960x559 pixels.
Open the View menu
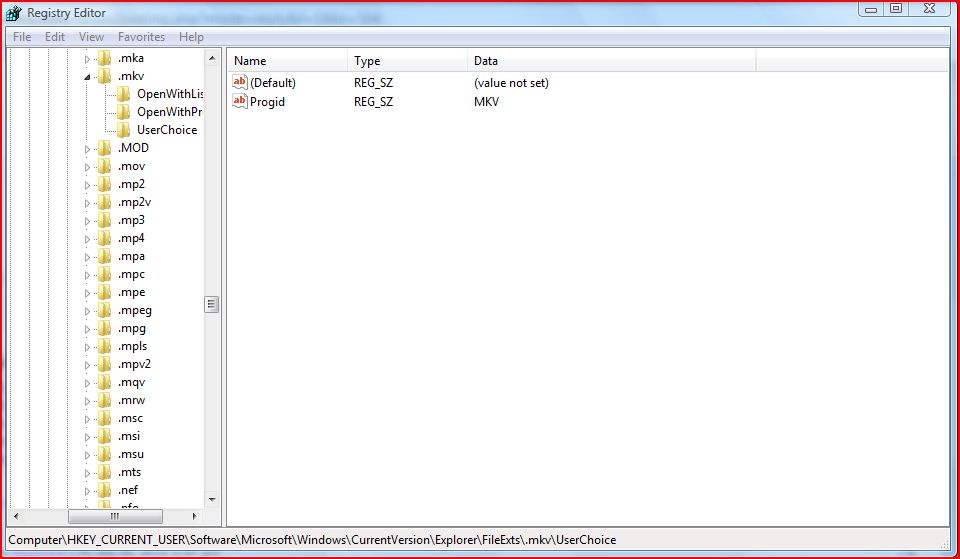[91, 37]
